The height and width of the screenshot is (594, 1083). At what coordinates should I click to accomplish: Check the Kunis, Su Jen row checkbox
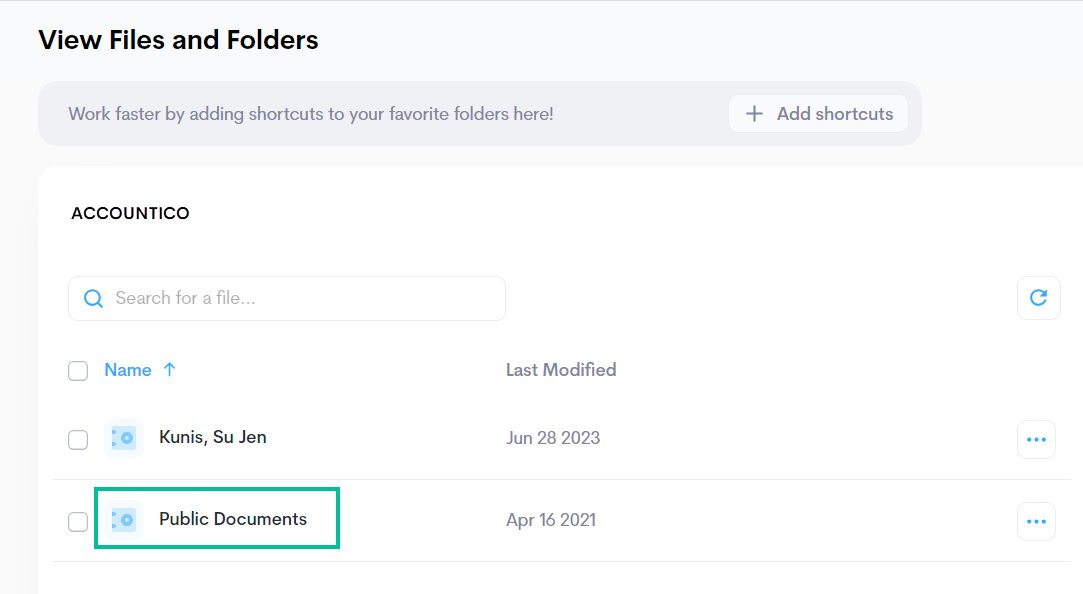pyautogui.click(x=78, y=440)
